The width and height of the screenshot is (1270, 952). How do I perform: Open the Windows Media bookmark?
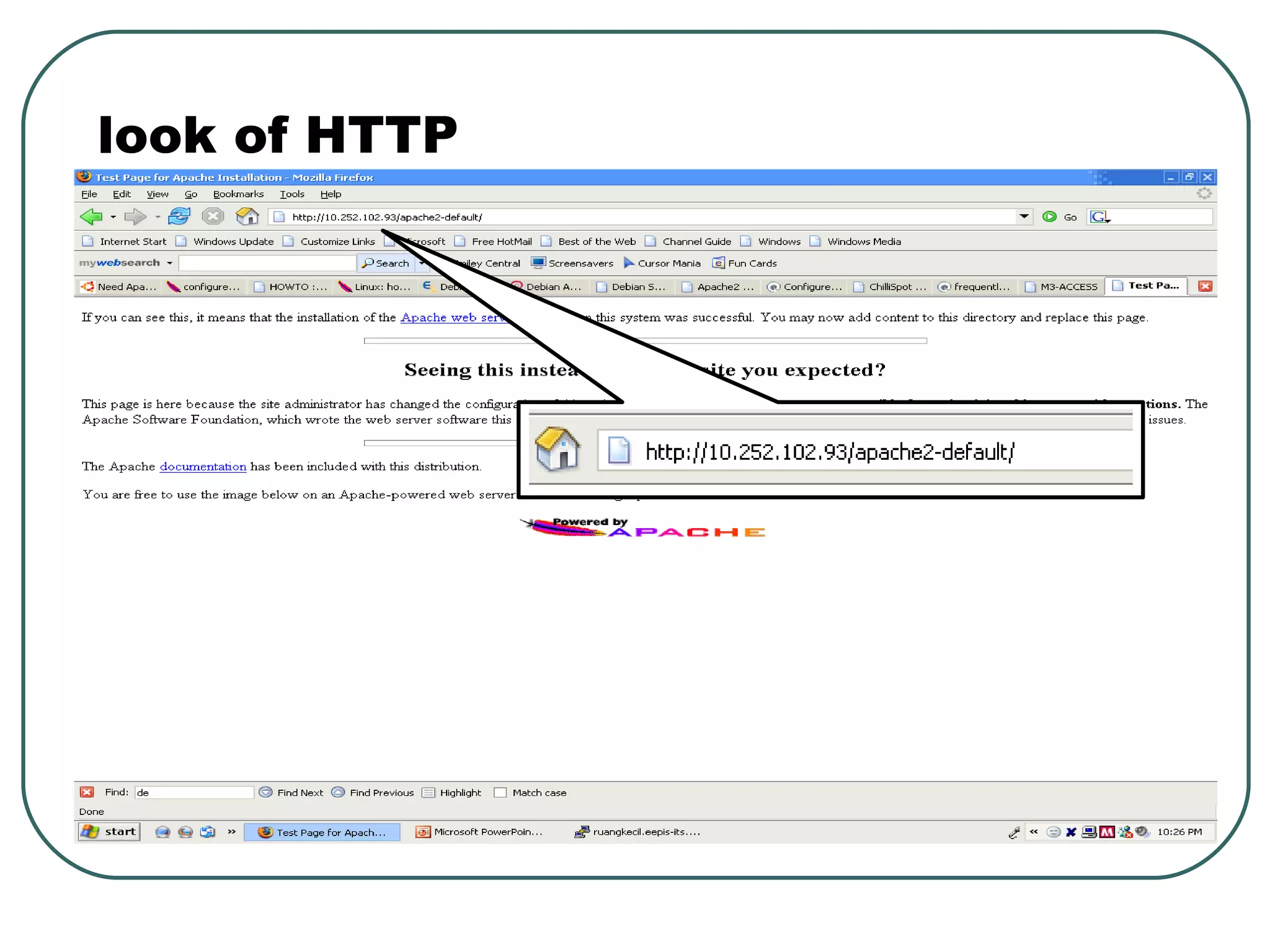[855, 242]
